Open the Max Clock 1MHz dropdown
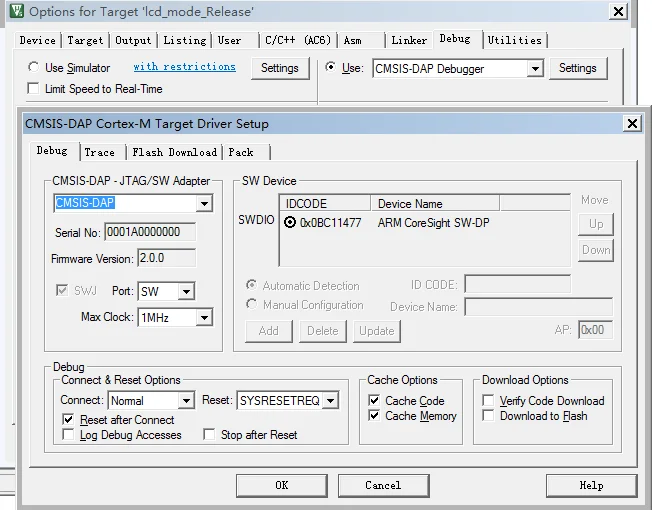652x510 pixels. tap(204, 318)
